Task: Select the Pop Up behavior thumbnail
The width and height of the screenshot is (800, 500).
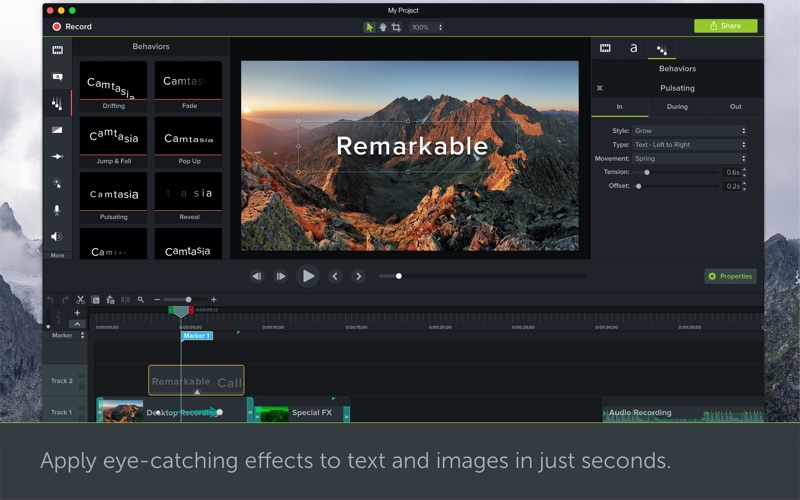Action: (188, 138)
